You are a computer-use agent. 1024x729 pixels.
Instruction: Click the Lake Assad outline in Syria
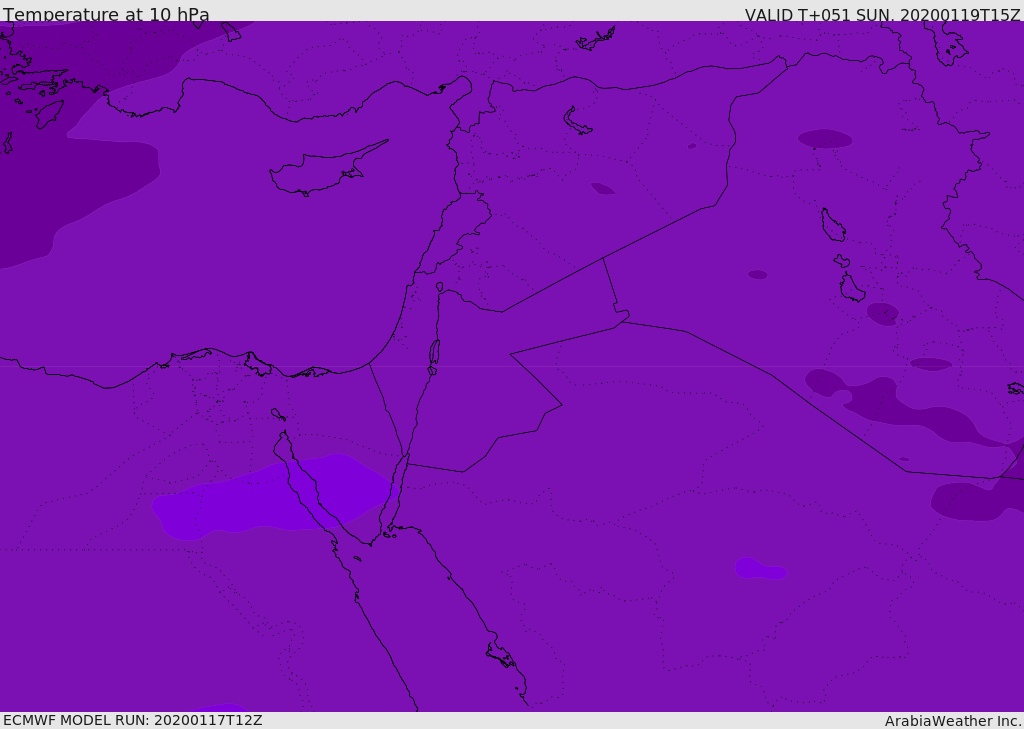coord(577,122)
